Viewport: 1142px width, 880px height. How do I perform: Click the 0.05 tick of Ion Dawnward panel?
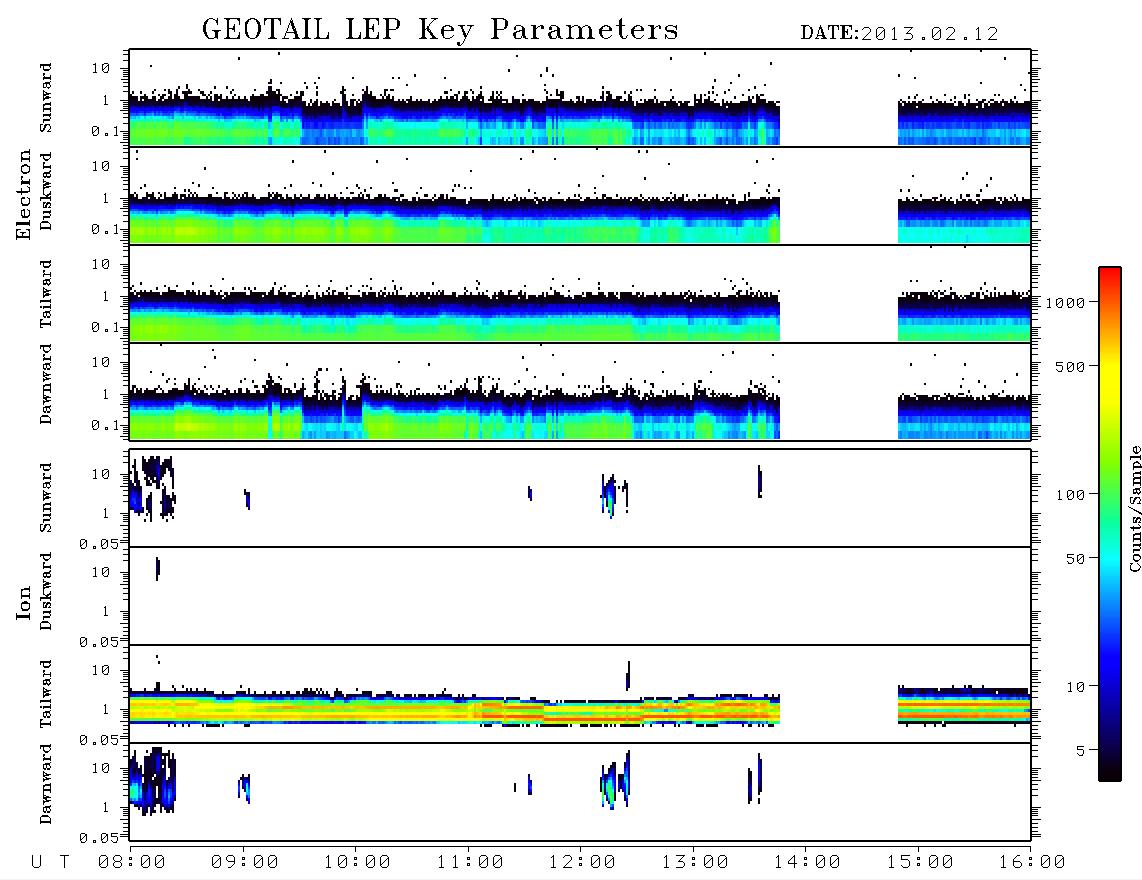99,838
